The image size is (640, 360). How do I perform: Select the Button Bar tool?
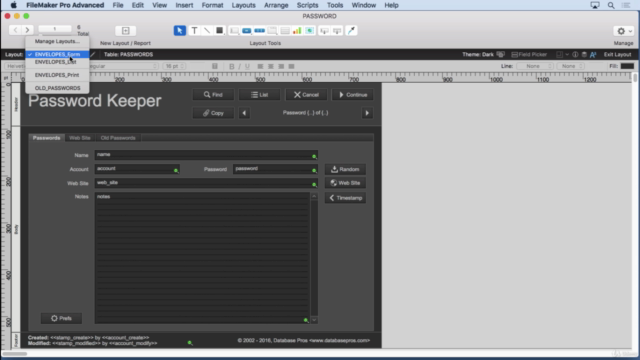click(x=259, y=31)
